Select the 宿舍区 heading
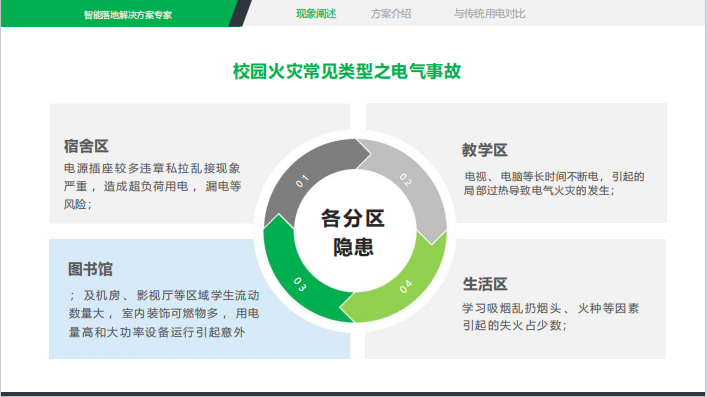Screen dimensions: 707x397 (86, 146)
